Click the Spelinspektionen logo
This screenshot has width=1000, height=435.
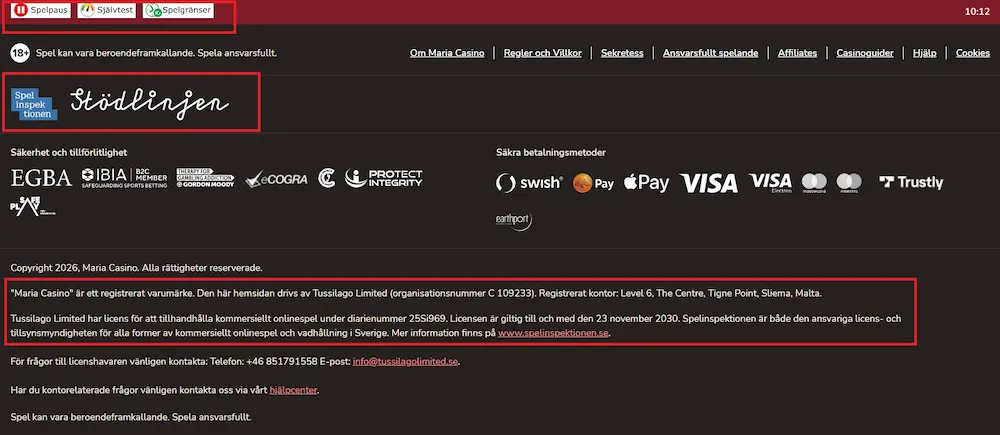click(x=34, y=103)
